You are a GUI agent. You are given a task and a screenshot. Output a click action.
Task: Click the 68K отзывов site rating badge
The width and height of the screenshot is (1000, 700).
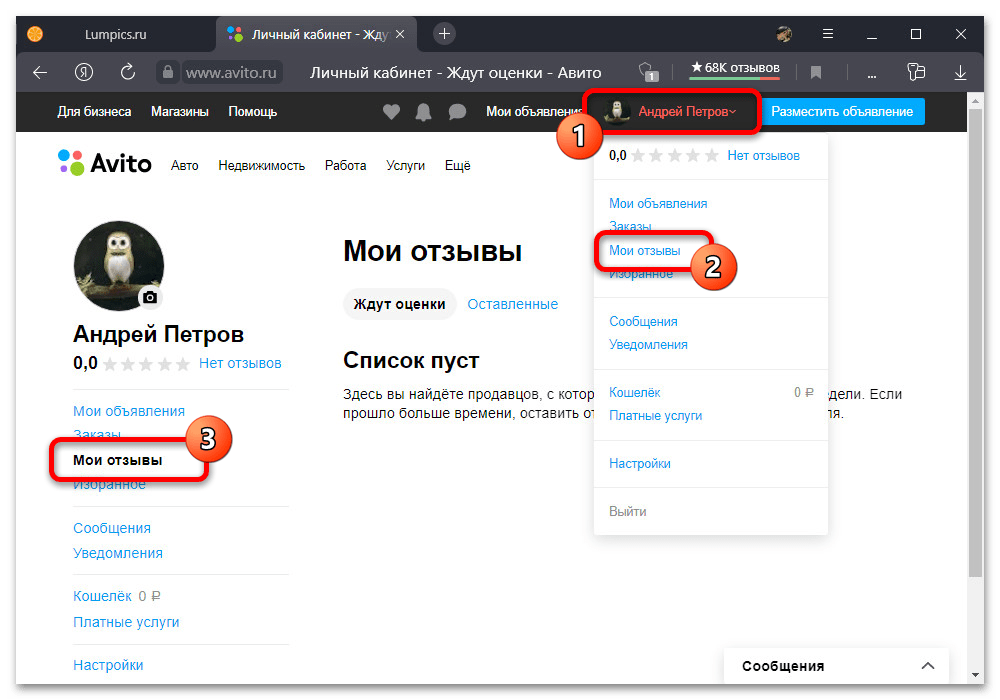click(734, 69)
